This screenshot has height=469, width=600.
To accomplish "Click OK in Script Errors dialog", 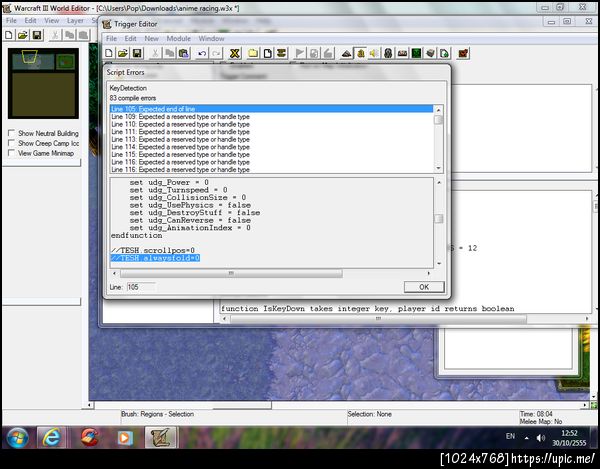I will 424,287.
